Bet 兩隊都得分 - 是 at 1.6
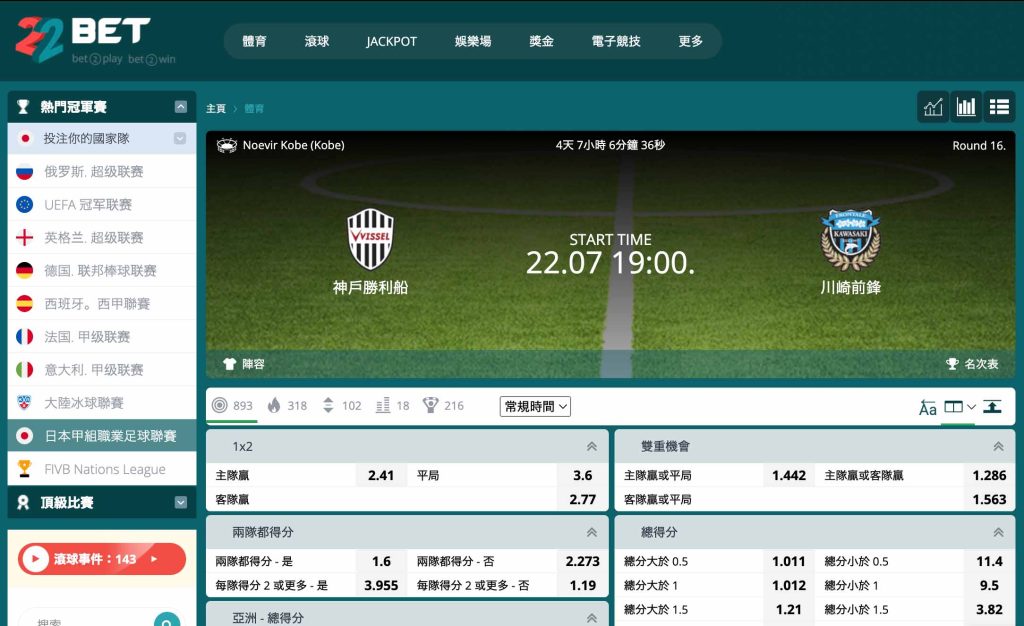 (381, 561)
